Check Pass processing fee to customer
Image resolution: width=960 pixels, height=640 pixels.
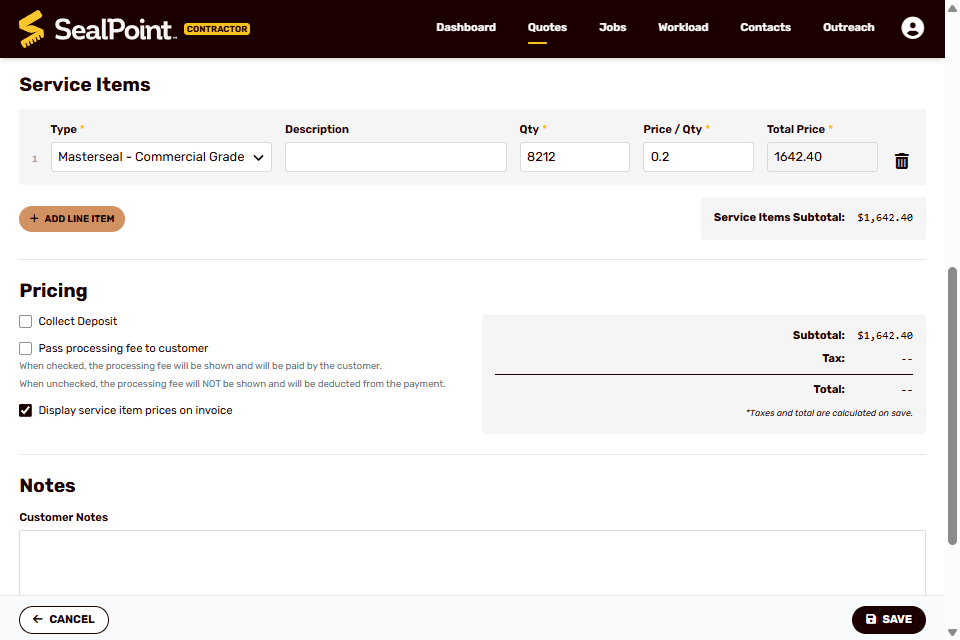[25, 348]
